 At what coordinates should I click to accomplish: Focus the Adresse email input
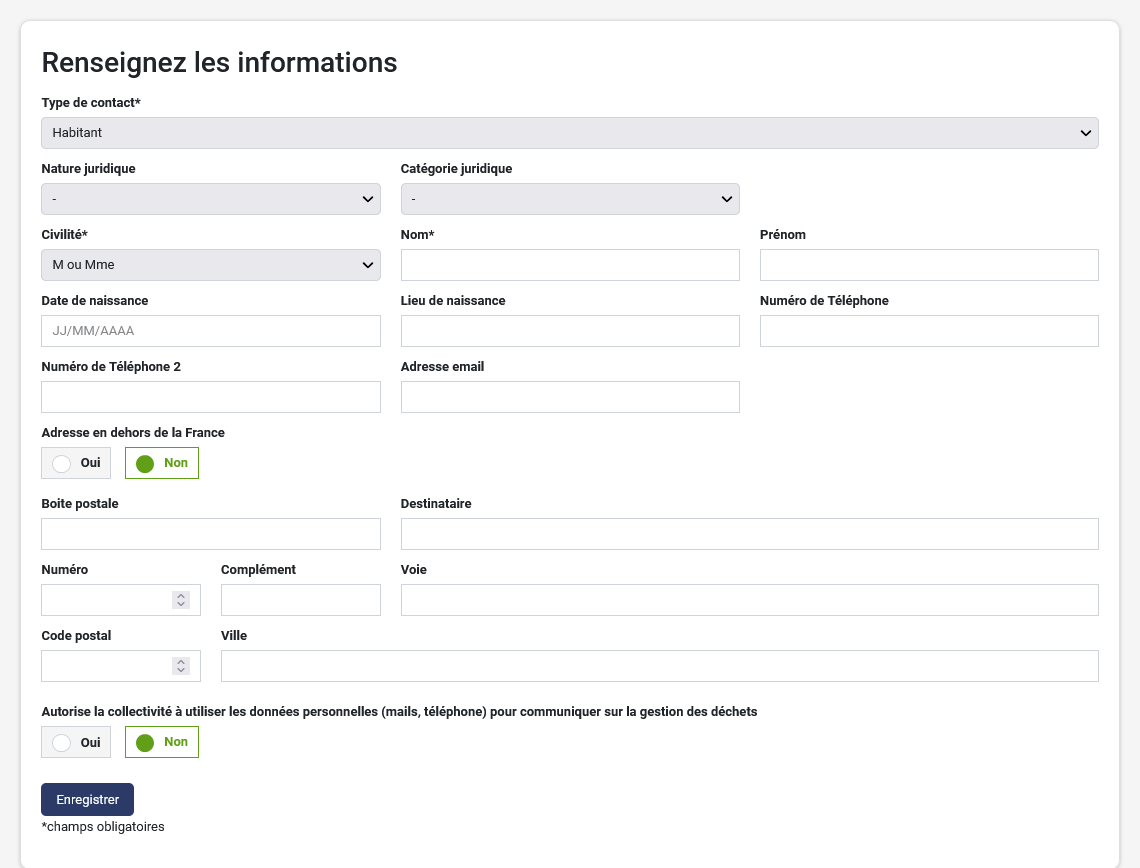(569, 397)
